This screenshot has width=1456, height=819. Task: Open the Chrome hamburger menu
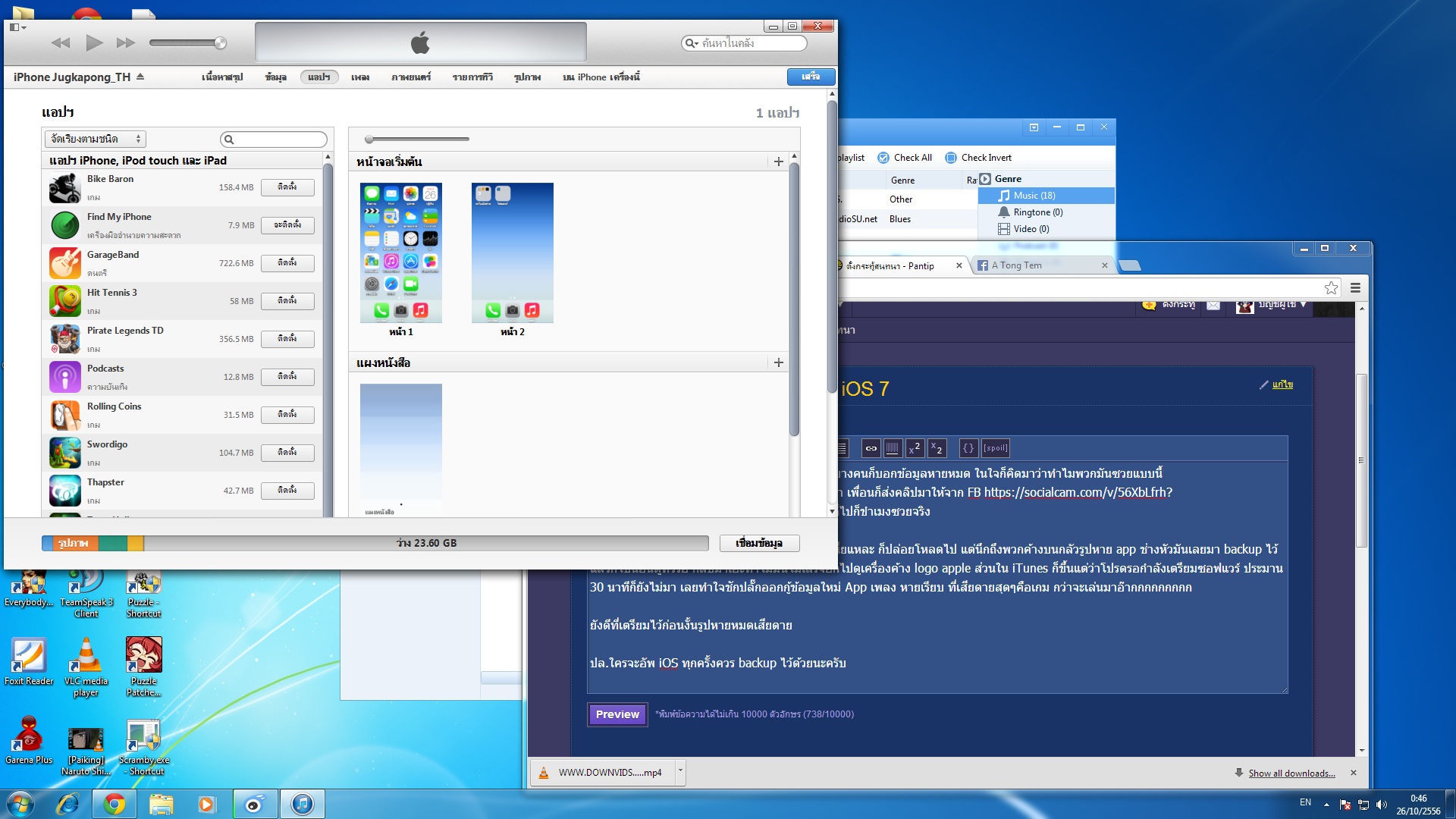(1355, 287)
